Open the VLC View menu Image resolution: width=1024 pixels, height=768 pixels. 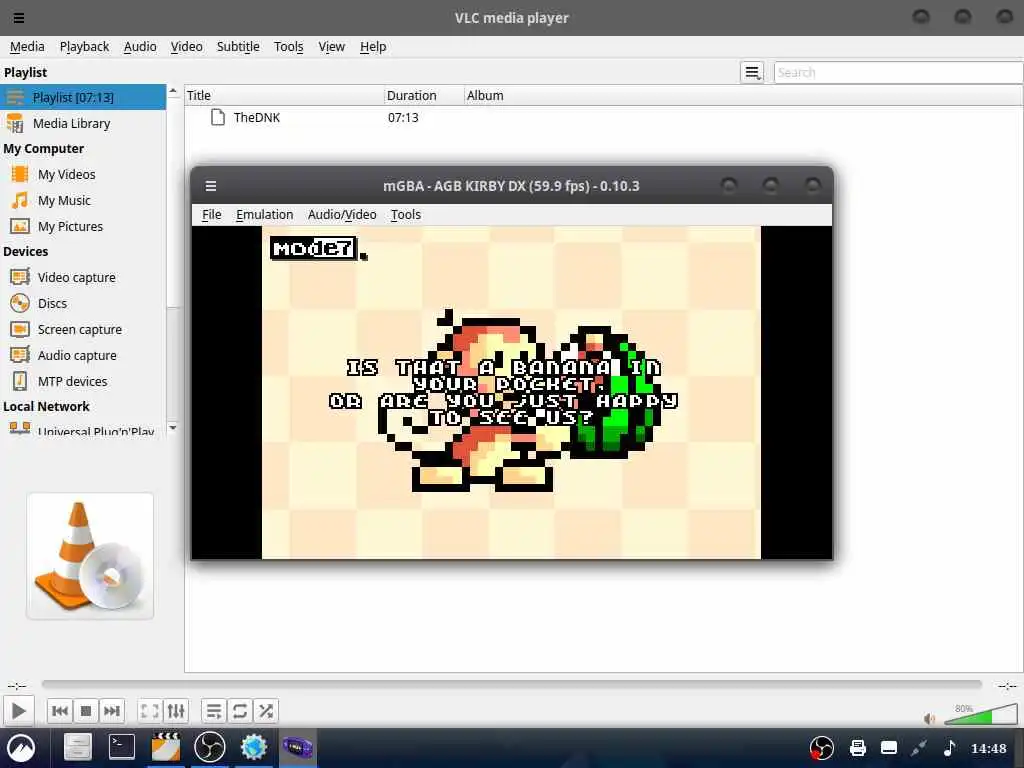[x=331, y=46]
